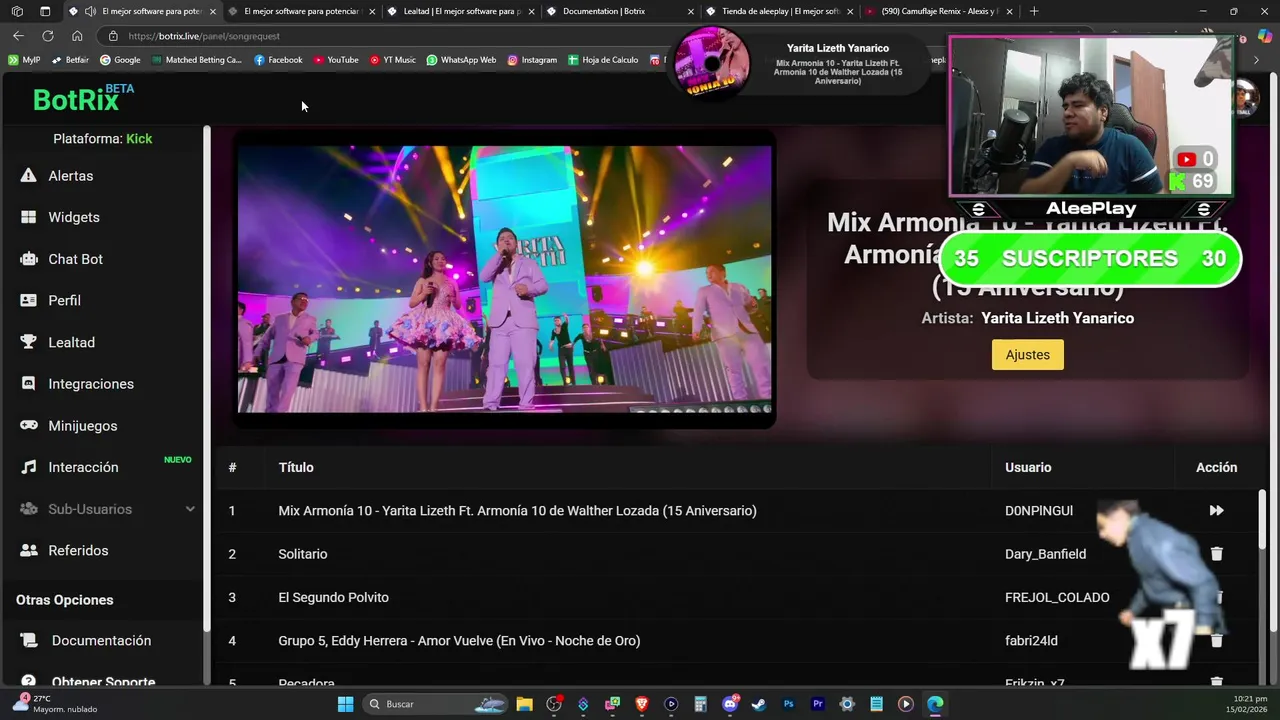Screen dimensions: 1280x720
Task: Expand the Sub-Usuarios chevron
Action: [190, 509]
